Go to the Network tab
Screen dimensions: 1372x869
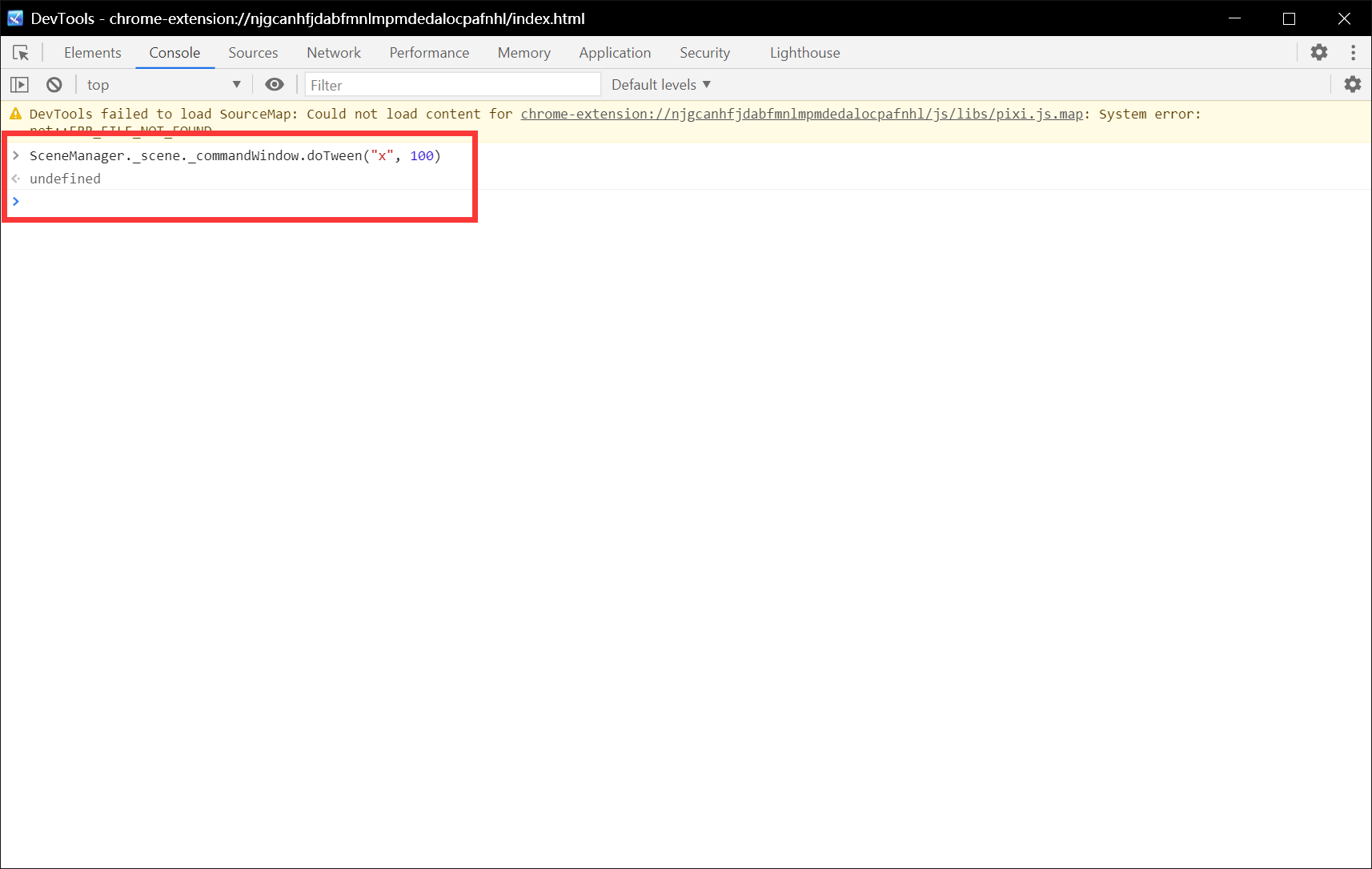[334, 53]
